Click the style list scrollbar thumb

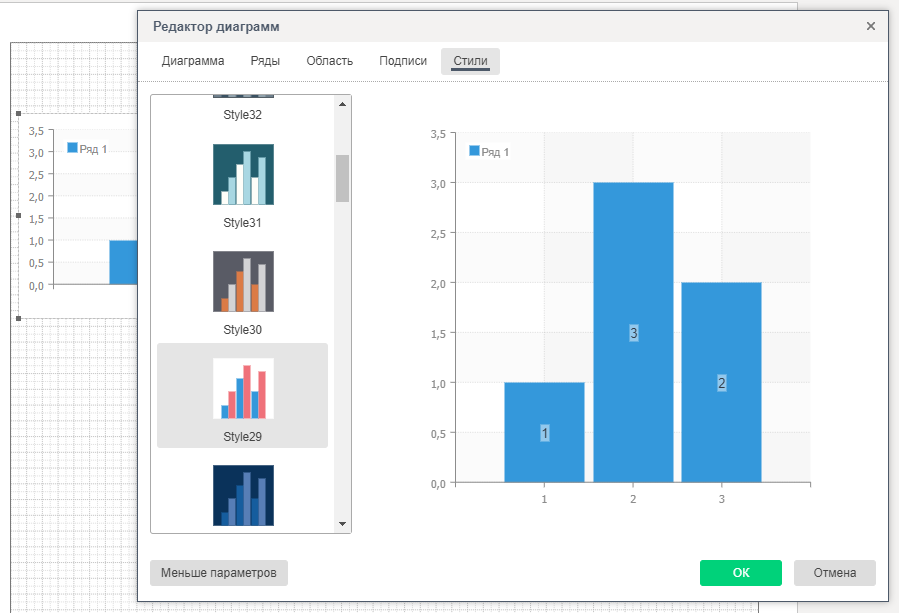click(x=342, y=178)
